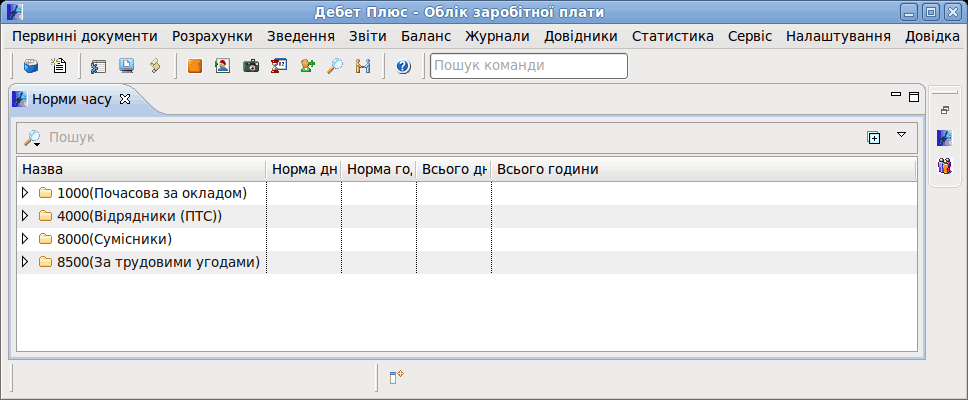Open the Довідники menu
Screen dimensions: 968x400
pyautogui.click(x=580, y=36)
